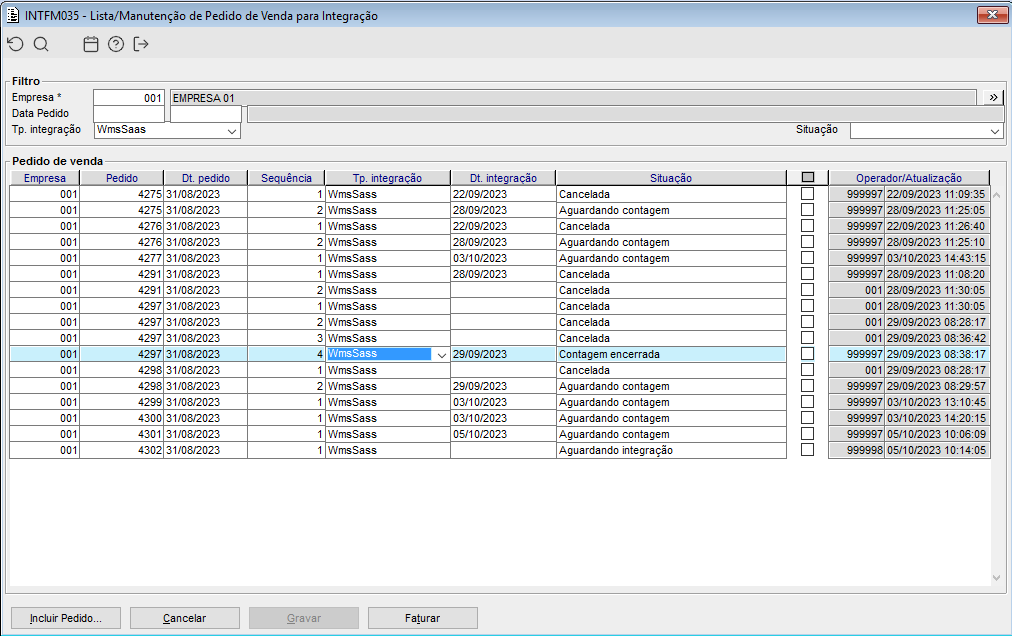
Task: Click the second Data Pedido date field
Action: pyautogui.click(x=206, y=114)
